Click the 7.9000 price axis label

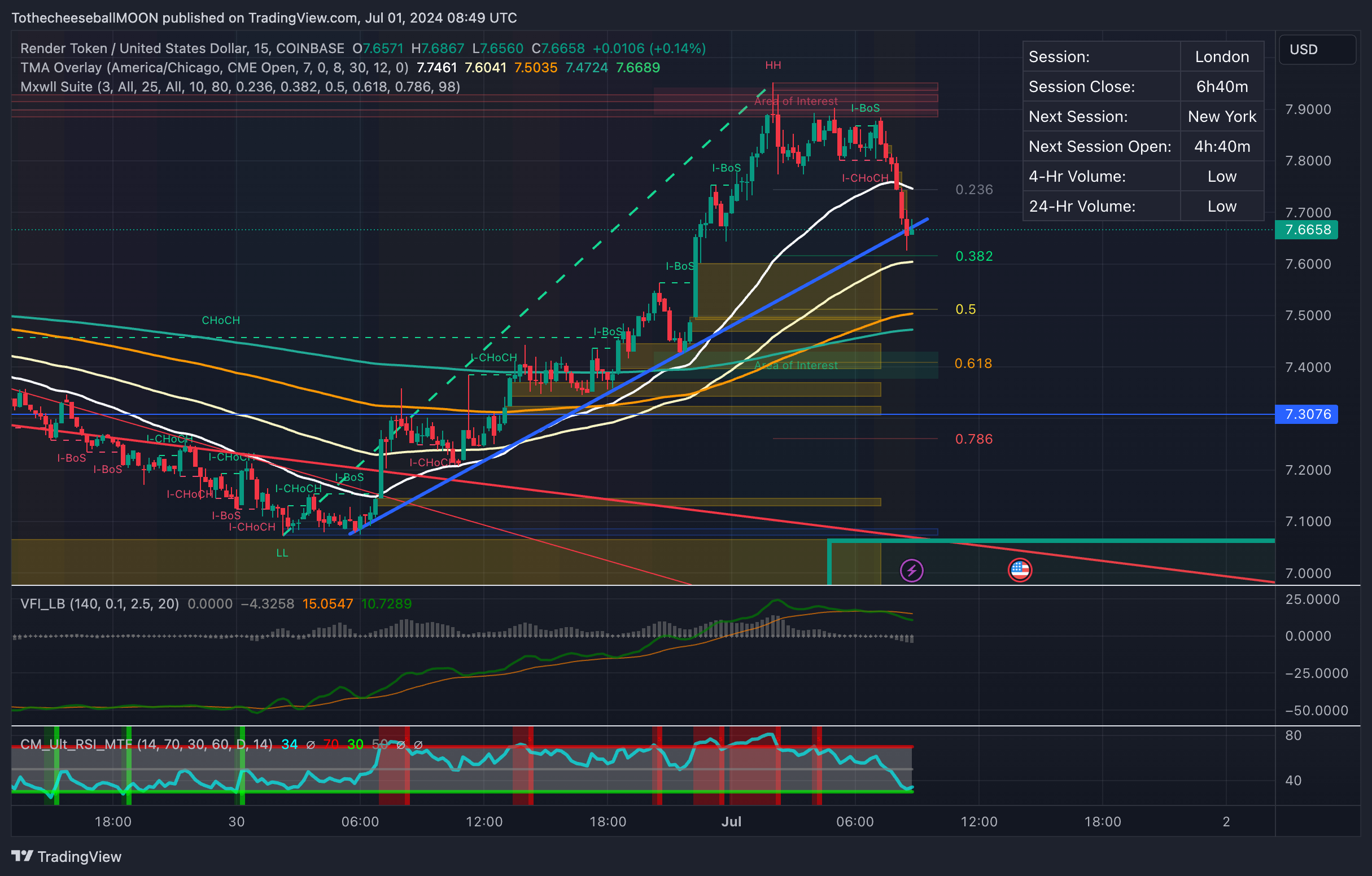coord(1308,109)
